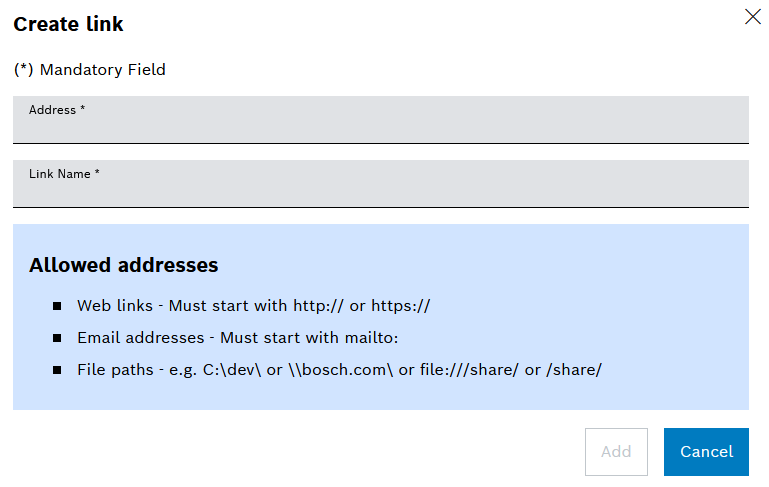Click the "file:///share/" example text
The image size is (769, 487).
469,369
